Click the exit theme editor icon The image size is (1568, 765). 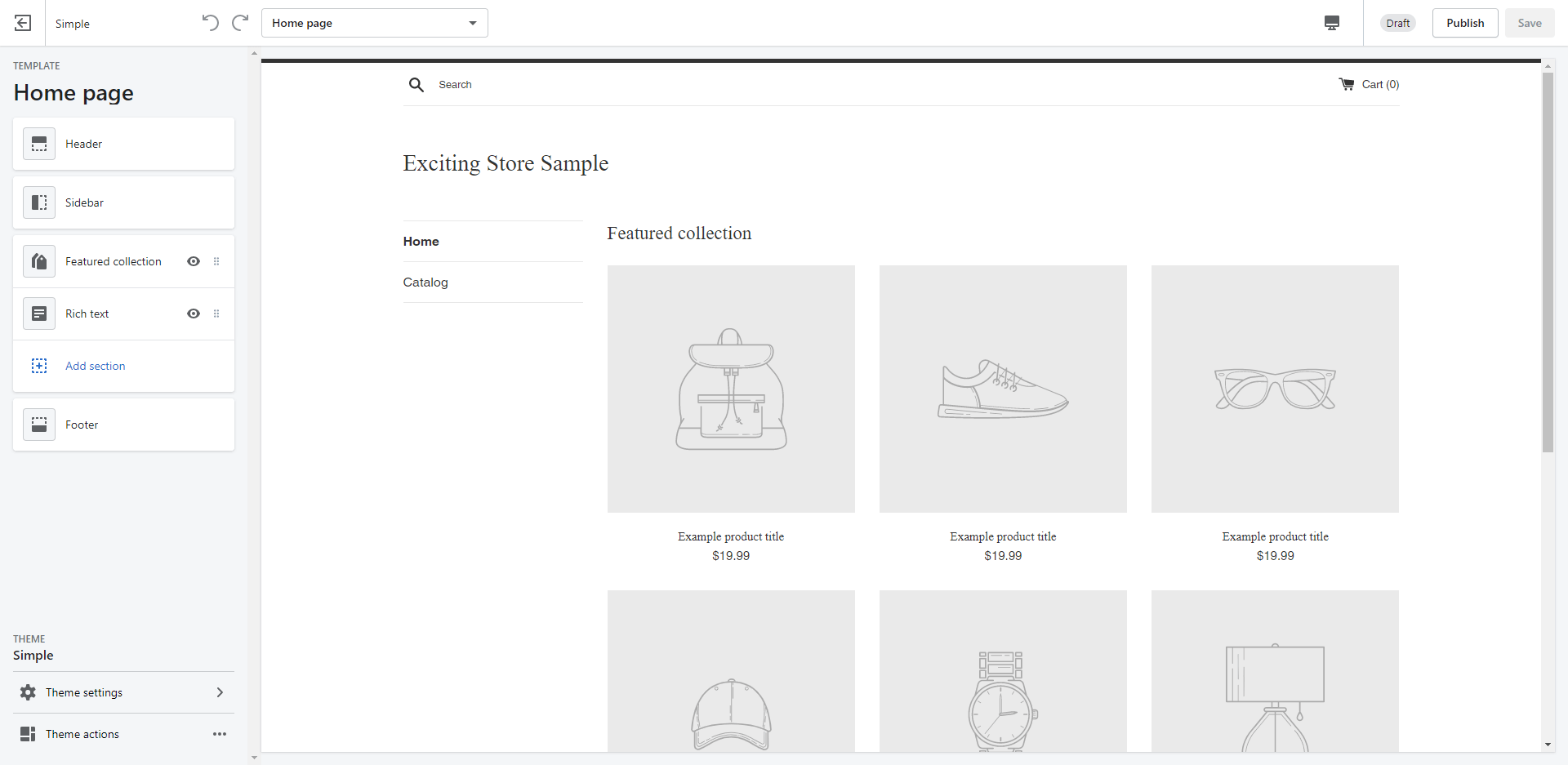(22, 23)
